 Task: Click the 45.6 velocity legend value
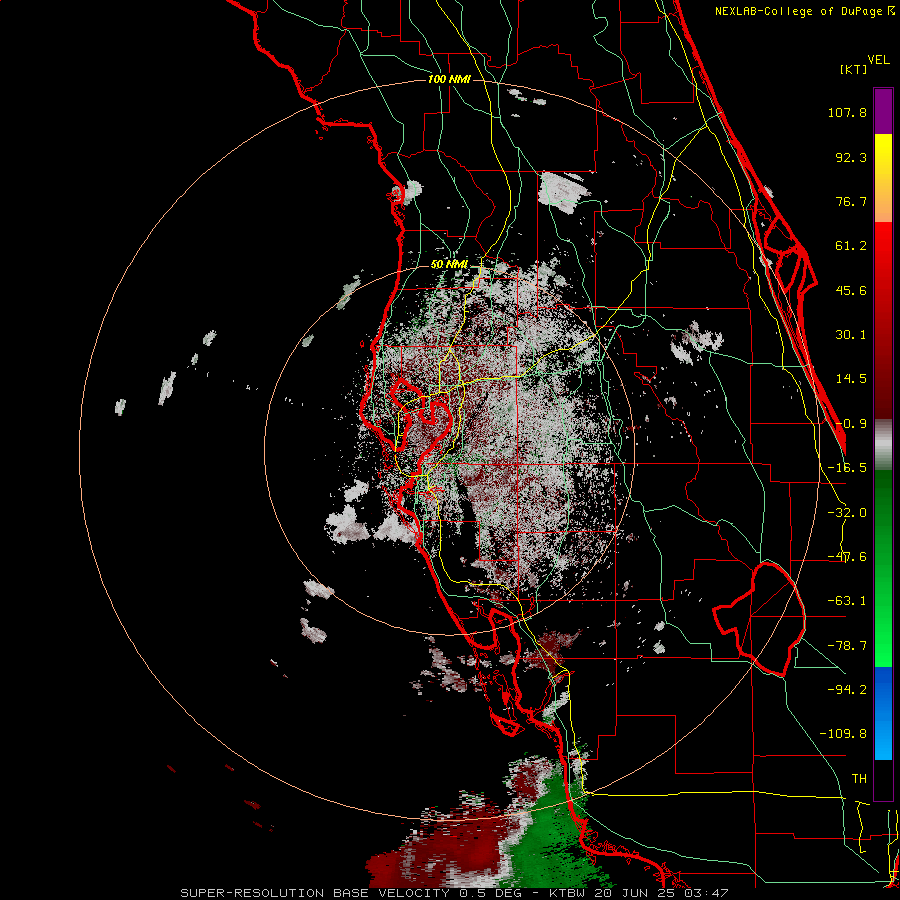click(851, 290)
